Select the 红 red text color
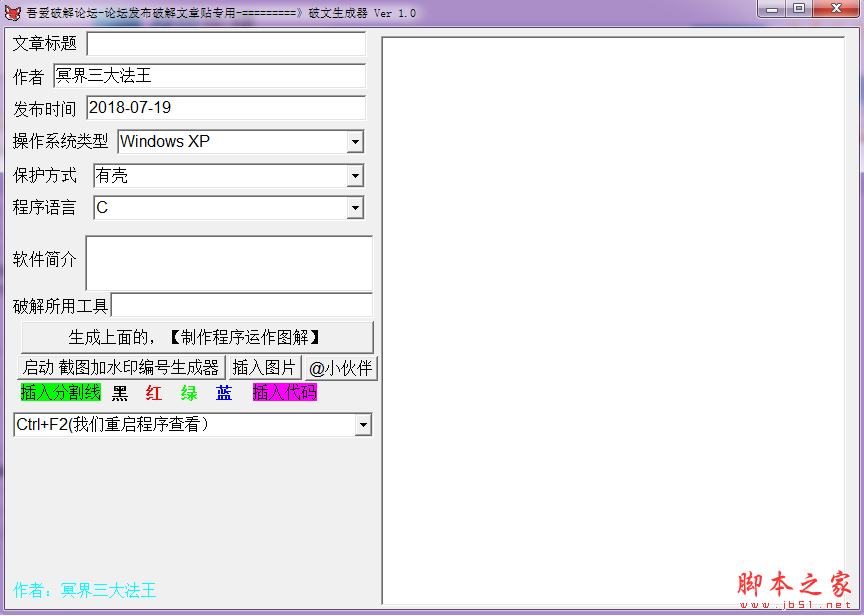This screenshot has height=616, width=864. tap(153, 393)
